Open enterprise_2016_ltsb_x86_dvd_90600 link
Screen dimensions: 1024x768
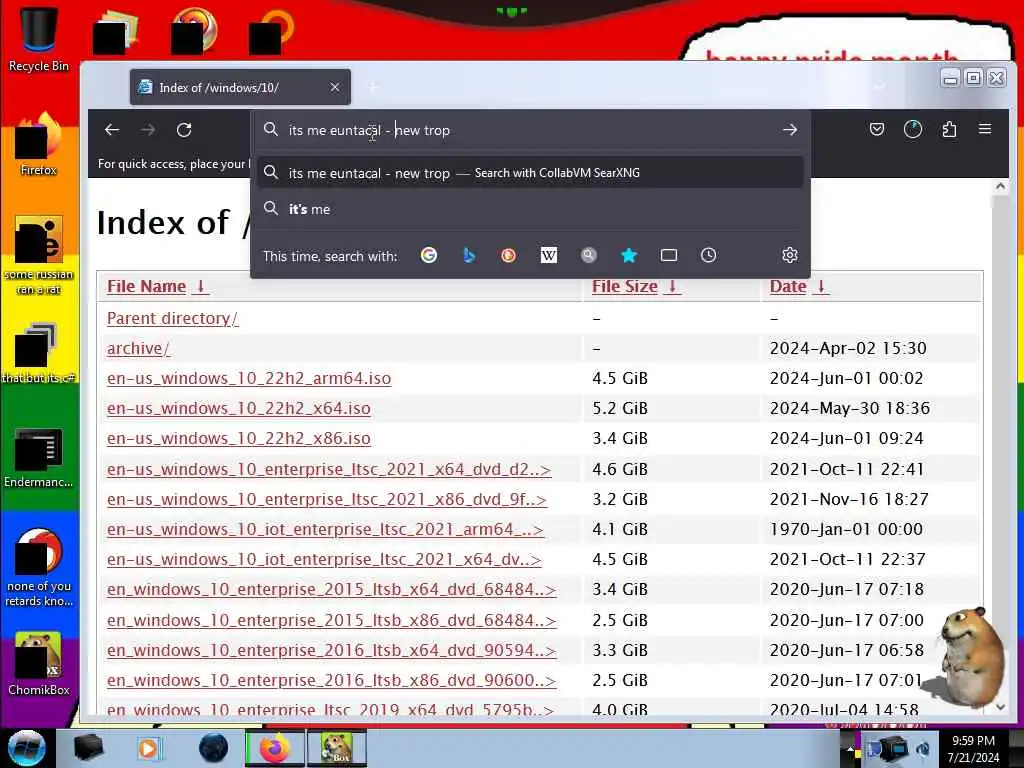point(332,680)
